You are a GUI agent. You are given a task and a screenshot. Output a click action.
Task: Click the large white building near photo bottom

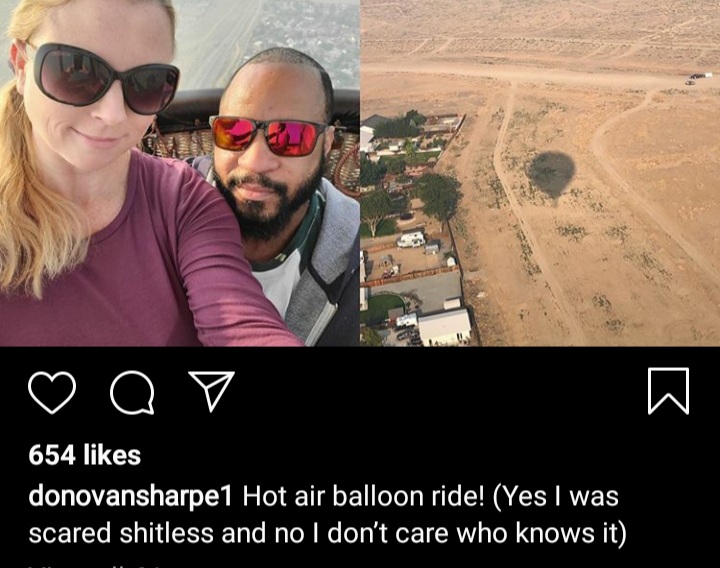pyautogui.click(x=444, y=326)
